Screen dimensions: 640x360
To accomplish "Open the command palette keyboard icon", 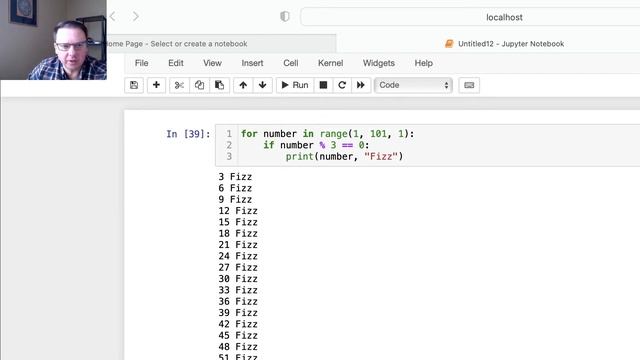I will coord(469,85).
